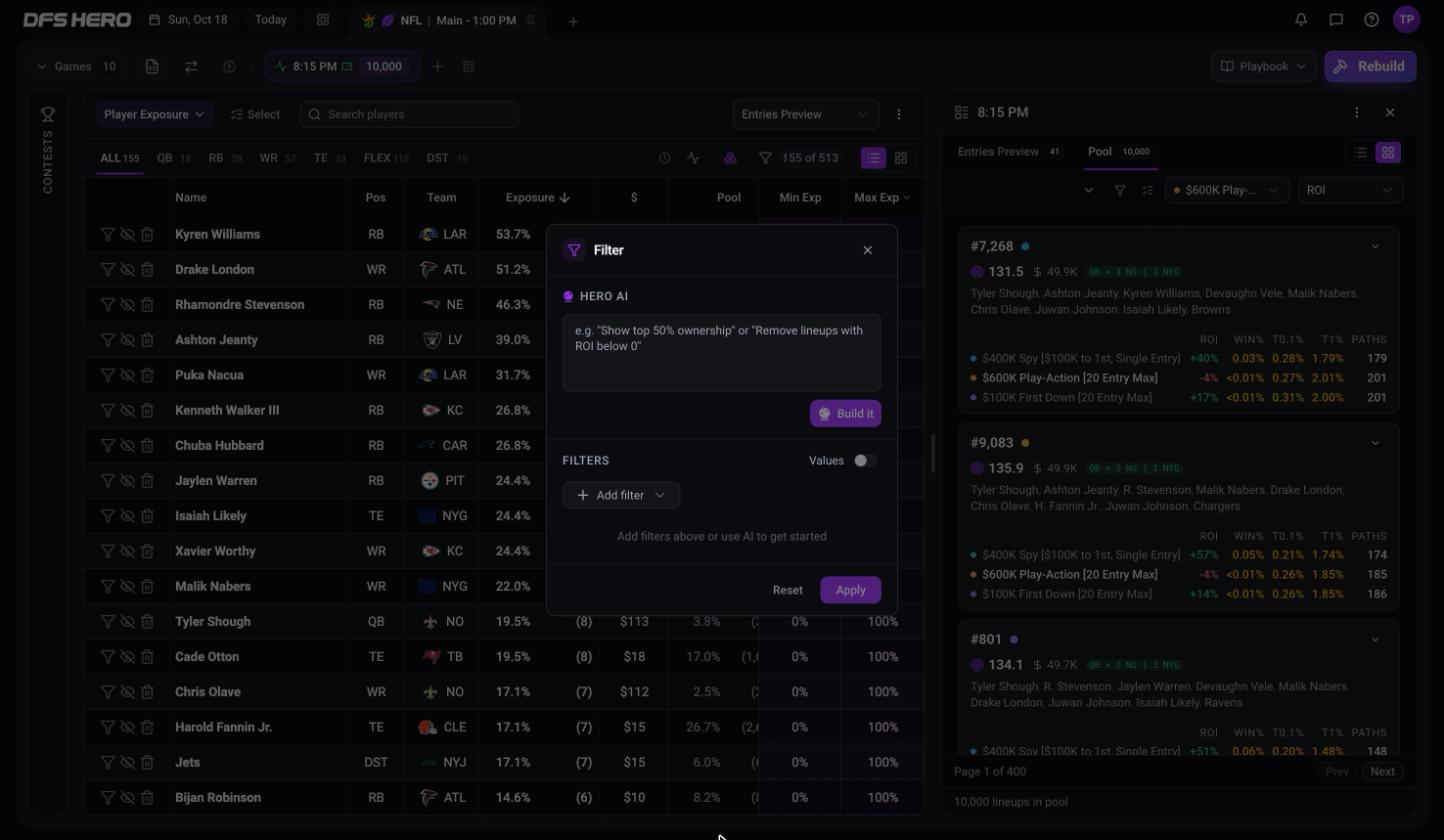Click the swap arrows icon near Games

[x=191, y=66]
